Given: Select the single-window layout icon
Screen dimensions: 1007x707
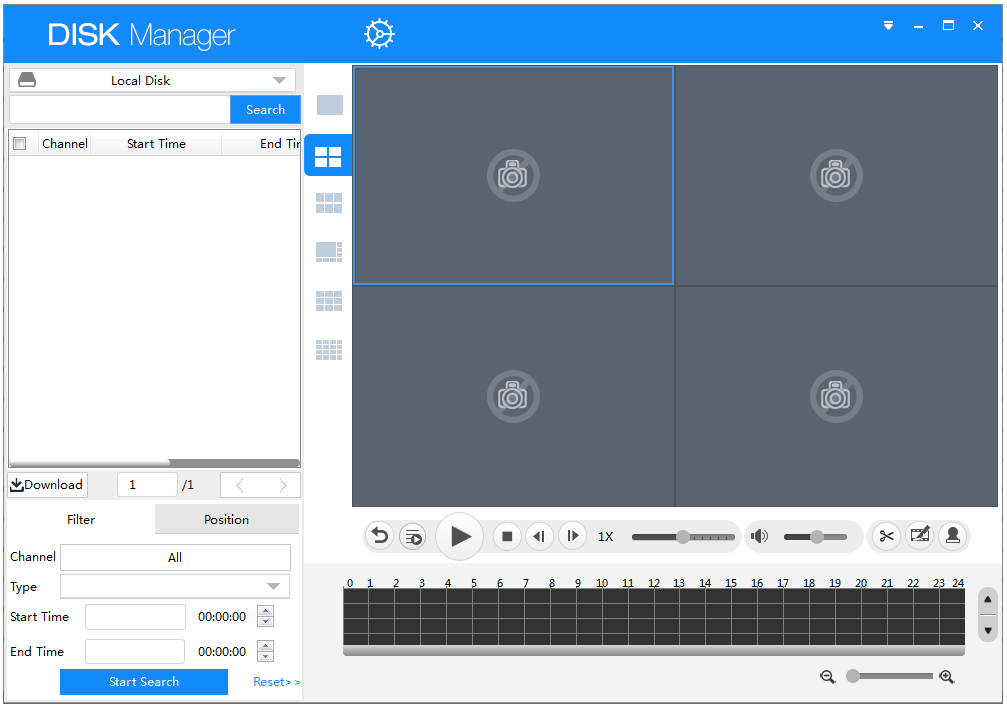Looking at the screenshot, I should click(329, 105).
